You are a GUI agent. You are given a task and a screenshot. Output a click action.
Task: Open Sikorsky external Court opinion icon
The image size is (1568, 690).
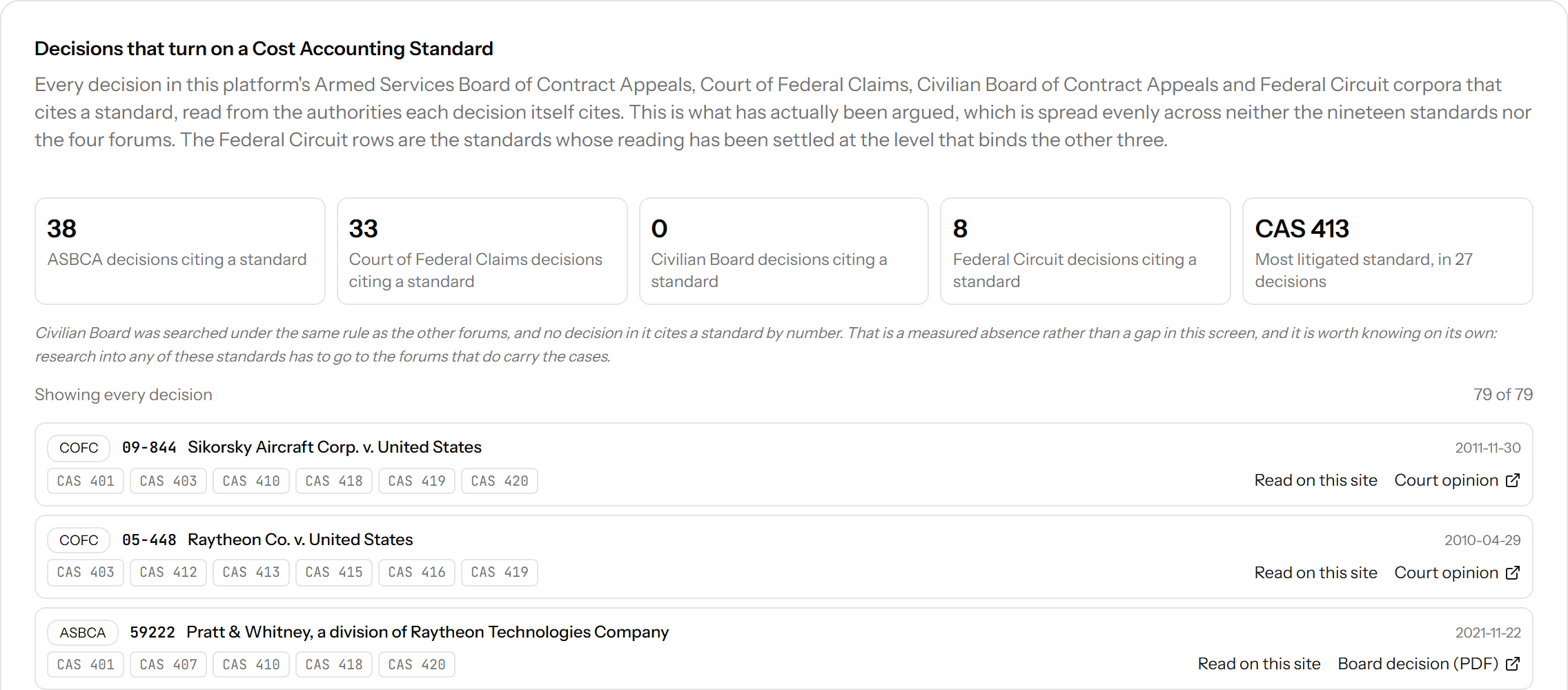click(1457, 480)
